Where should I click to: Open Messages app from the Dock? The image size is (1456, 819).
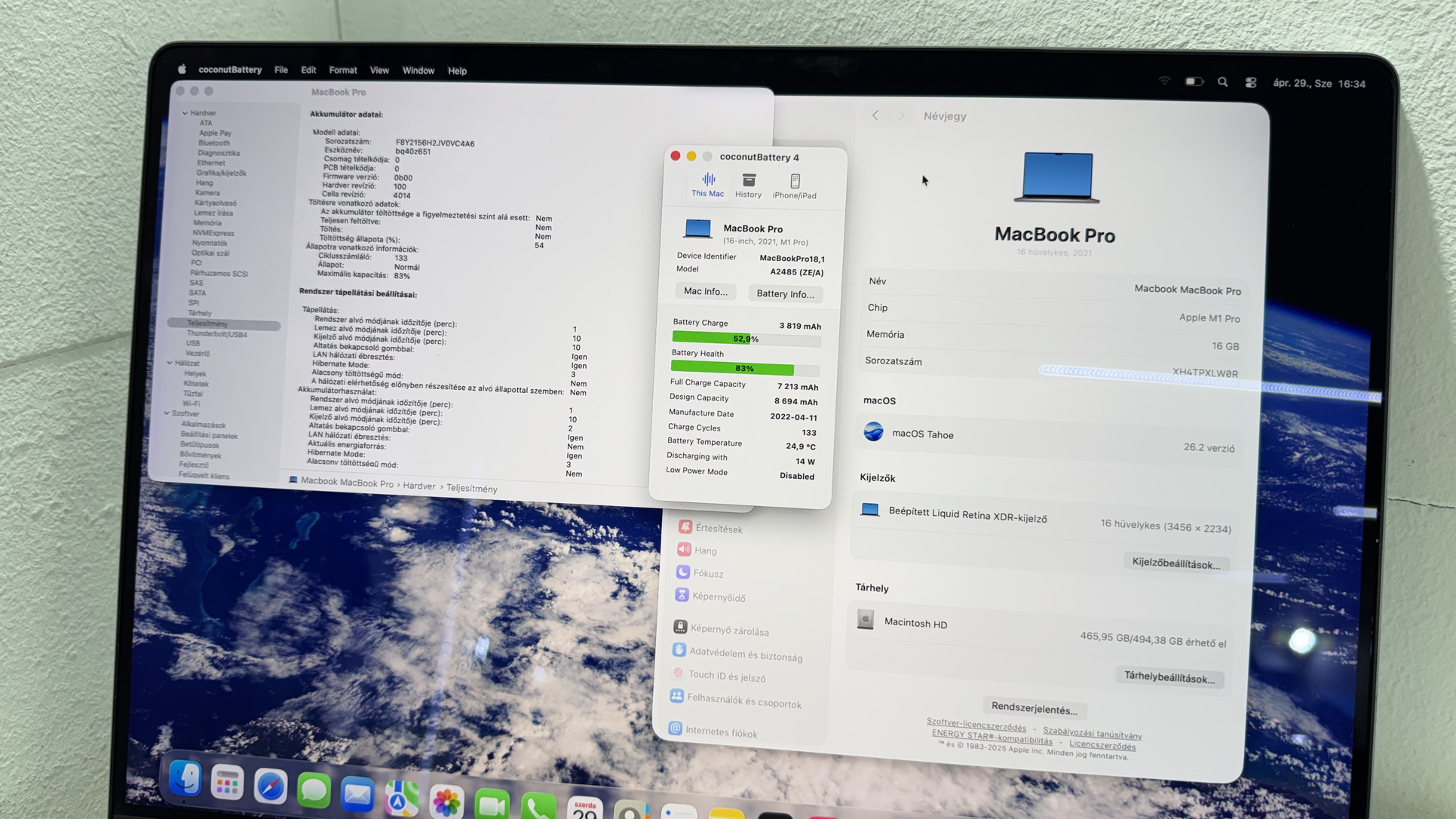coord(314,790)
